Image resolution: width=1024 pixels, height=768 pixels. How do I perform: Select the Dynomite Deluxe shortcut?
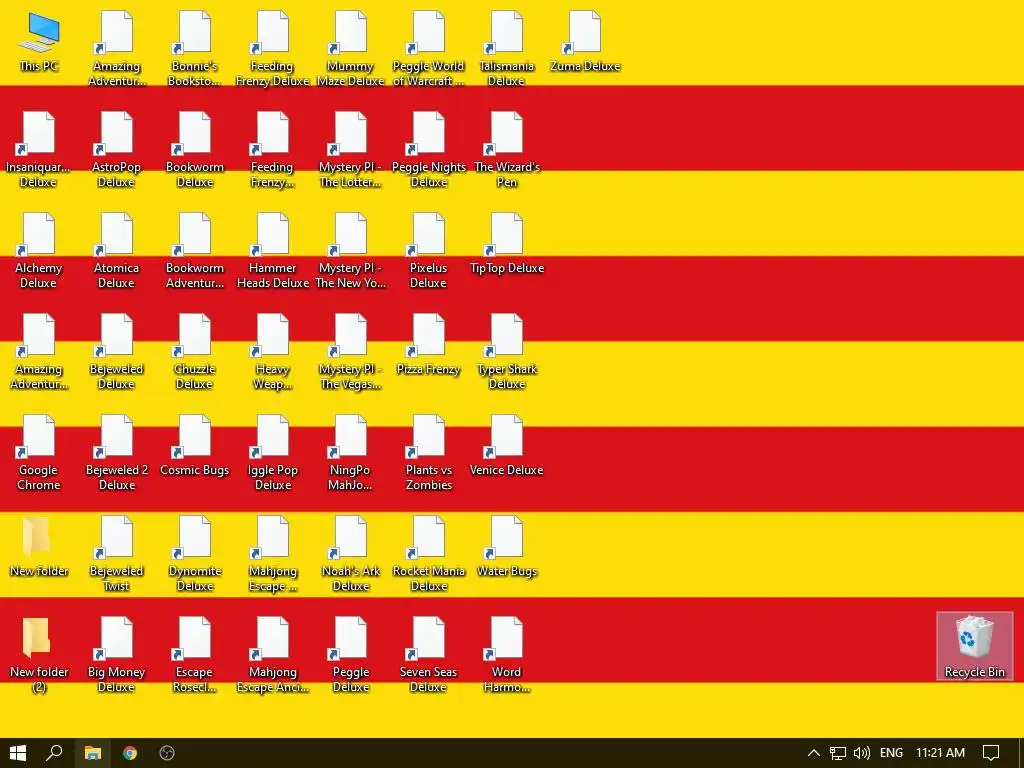click(x=194, y=554)
